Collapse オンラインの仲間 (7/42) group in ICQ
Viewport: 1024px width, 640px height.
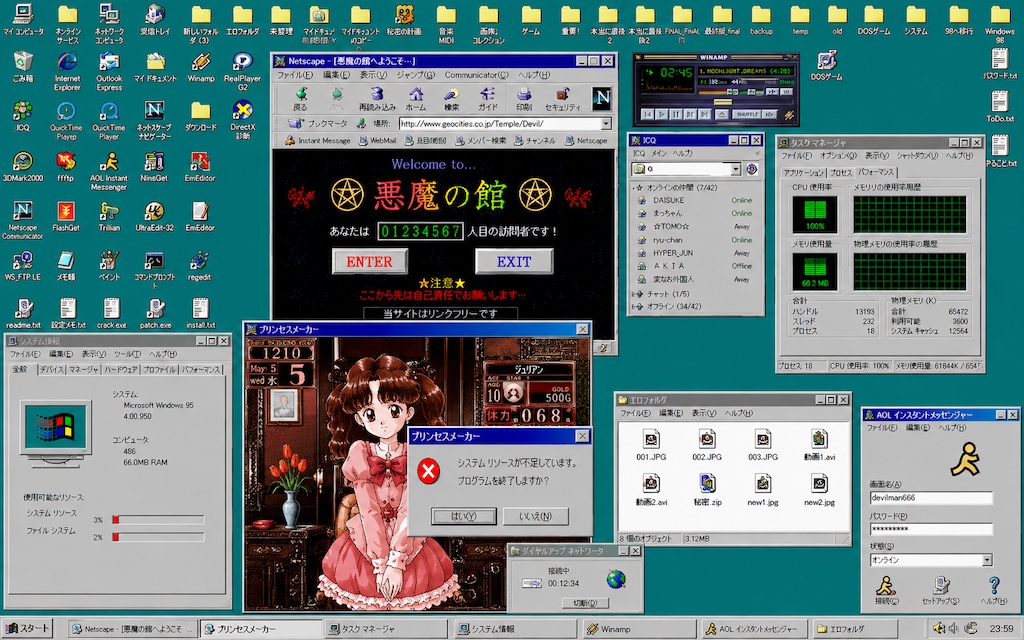pos(633,187)
